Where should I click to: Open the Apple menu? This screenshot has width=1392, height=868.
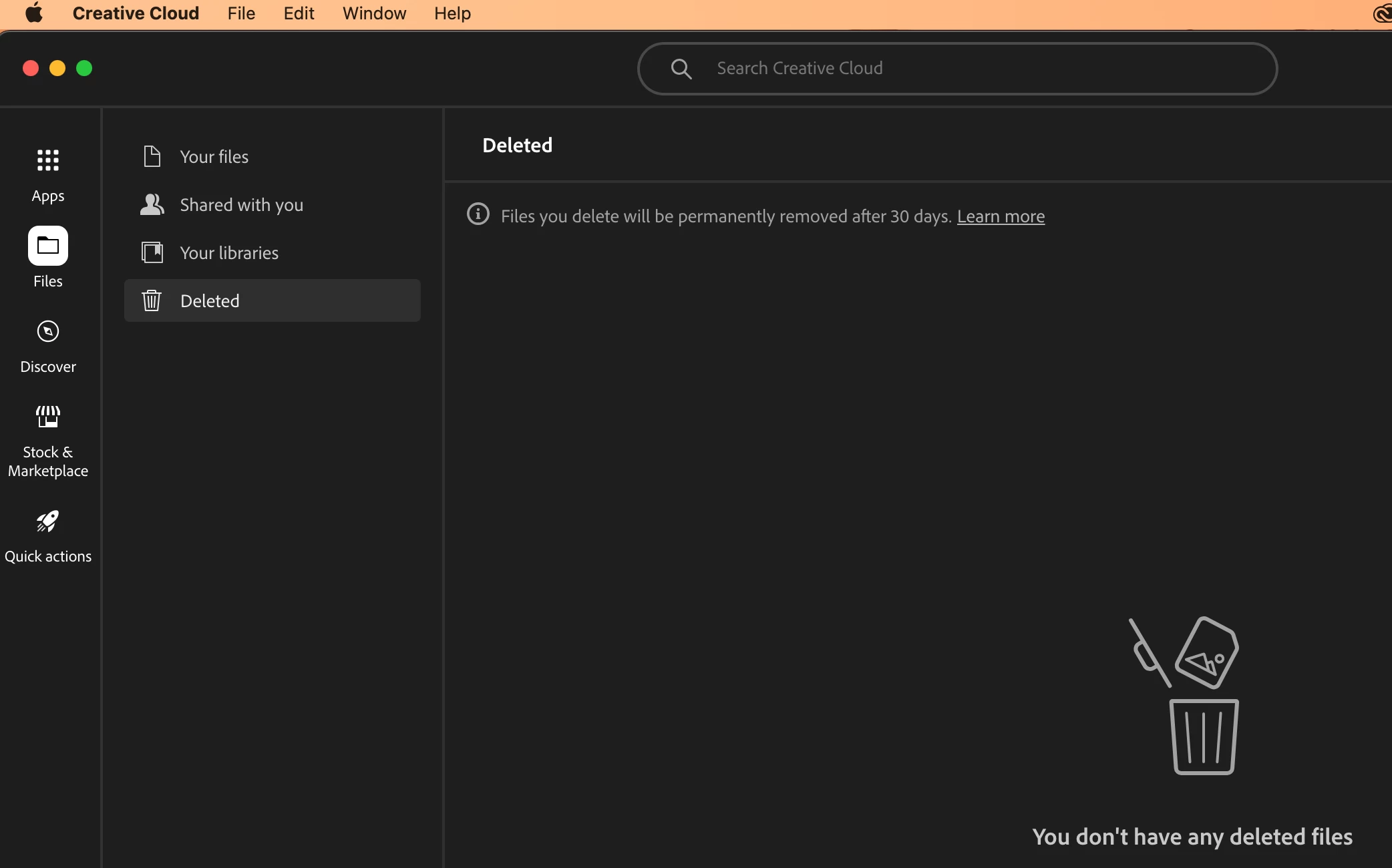(x=34, y=13)
